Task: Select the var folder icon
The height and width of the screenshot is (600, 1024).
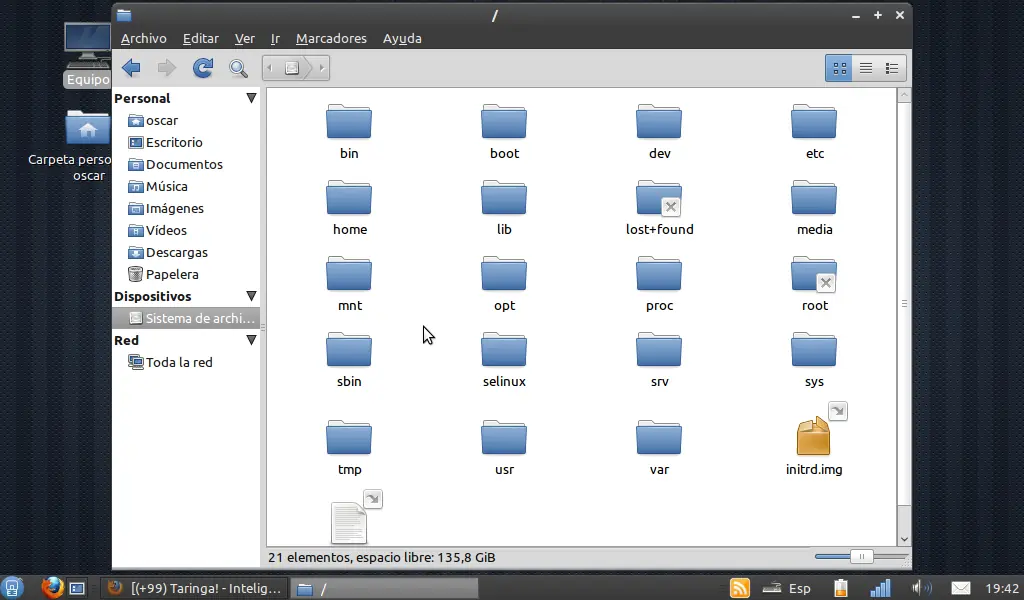Action: 658,438
